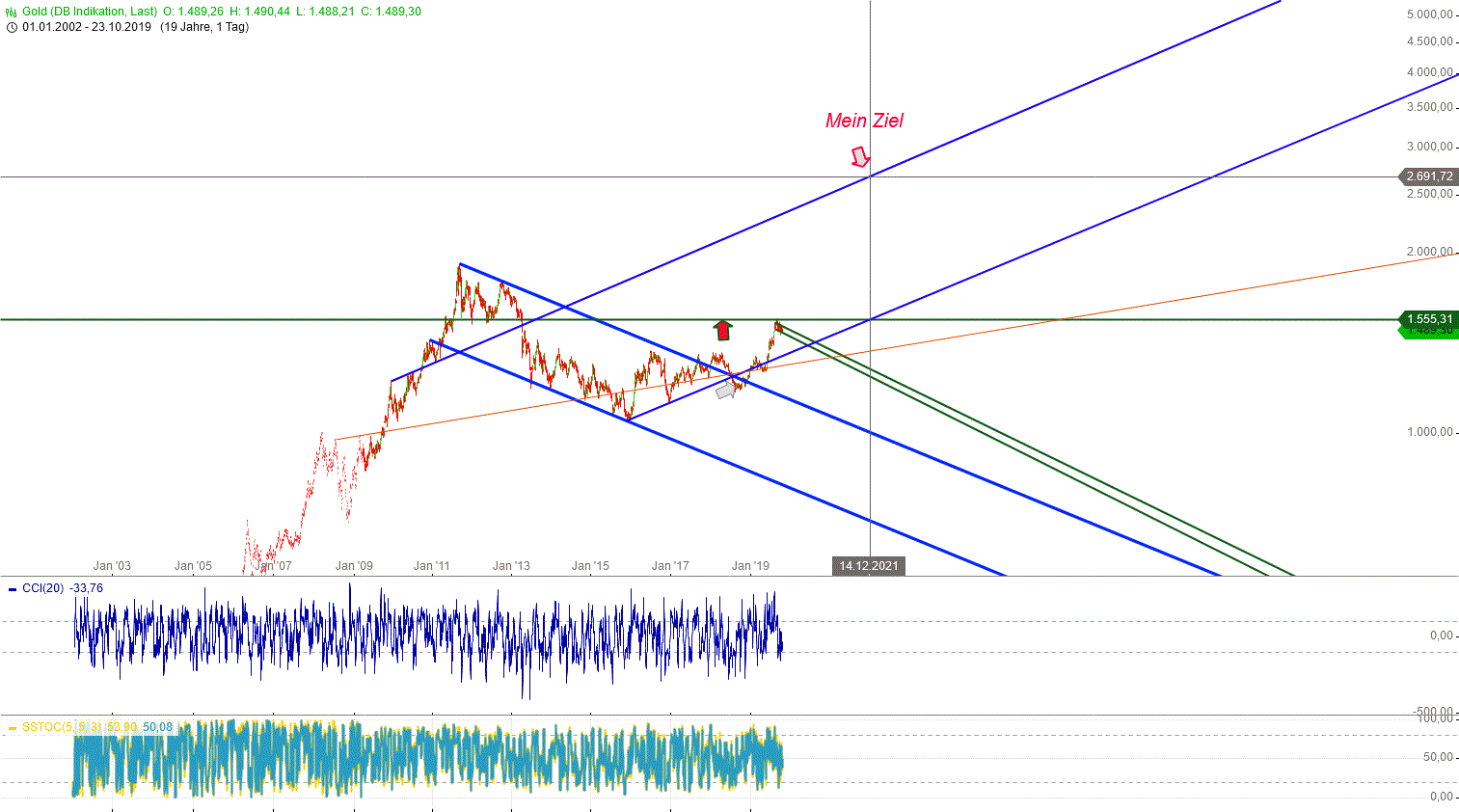Click the CCI value '-33,76'
1459x812 pixels.
coord(87,588)
